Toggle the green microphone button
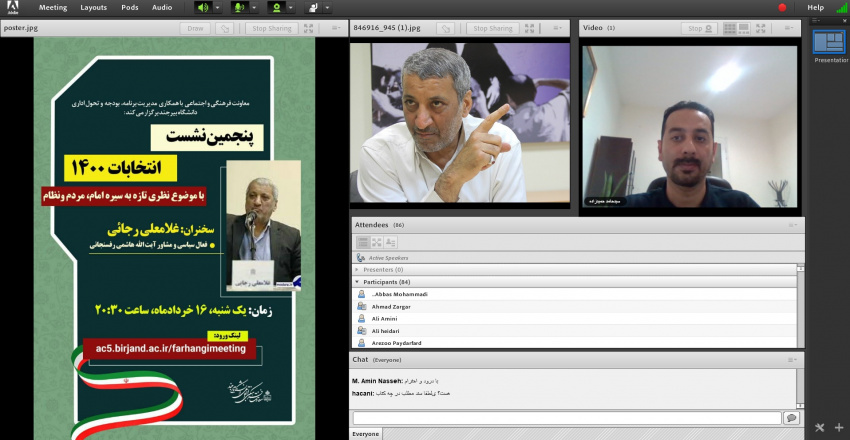Image resolution: width=850 pixels, height=440 pixels. [x=239, y=8]
